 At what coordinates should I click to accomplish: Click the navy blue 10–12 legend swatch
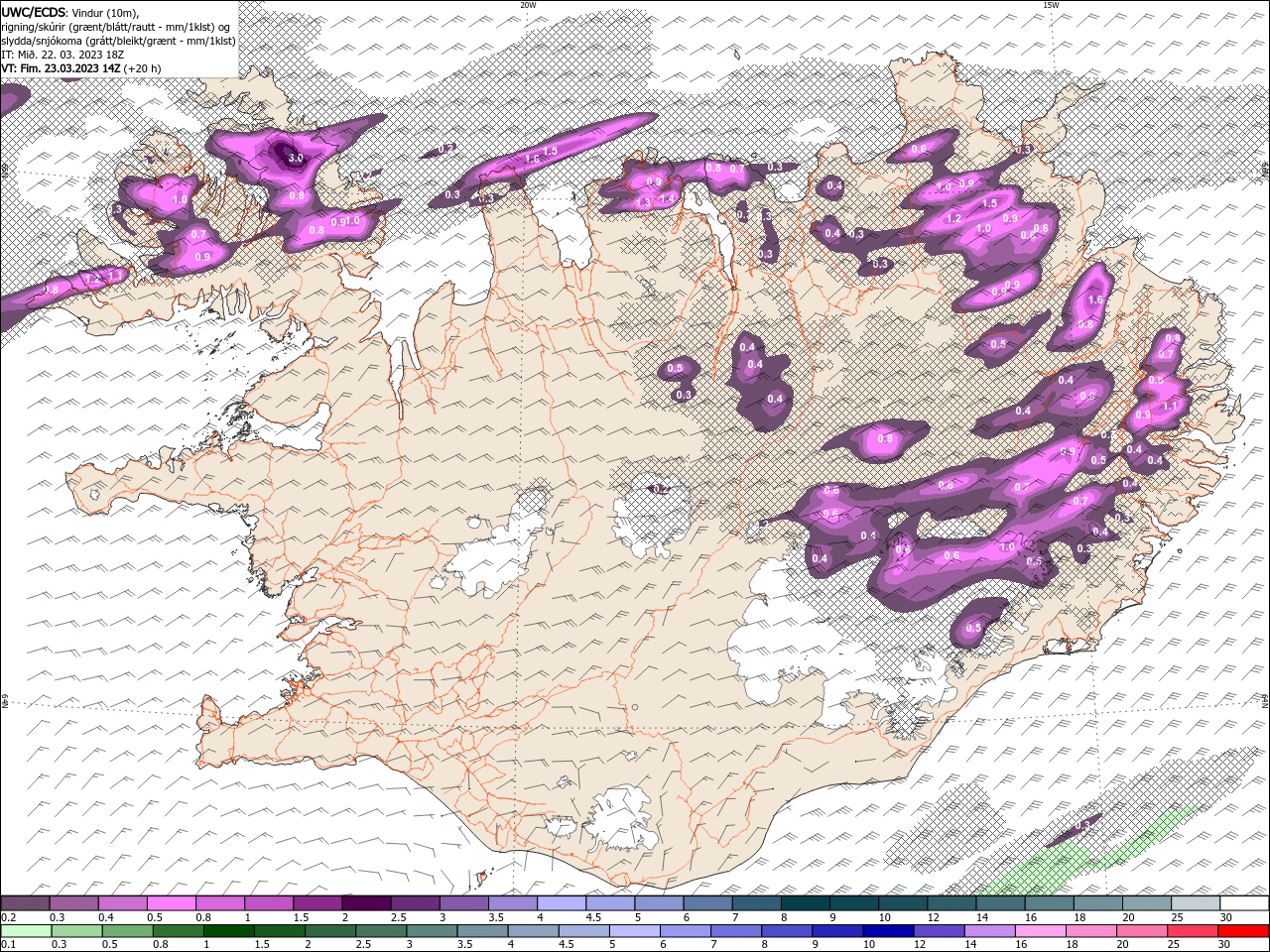(888, 931)
